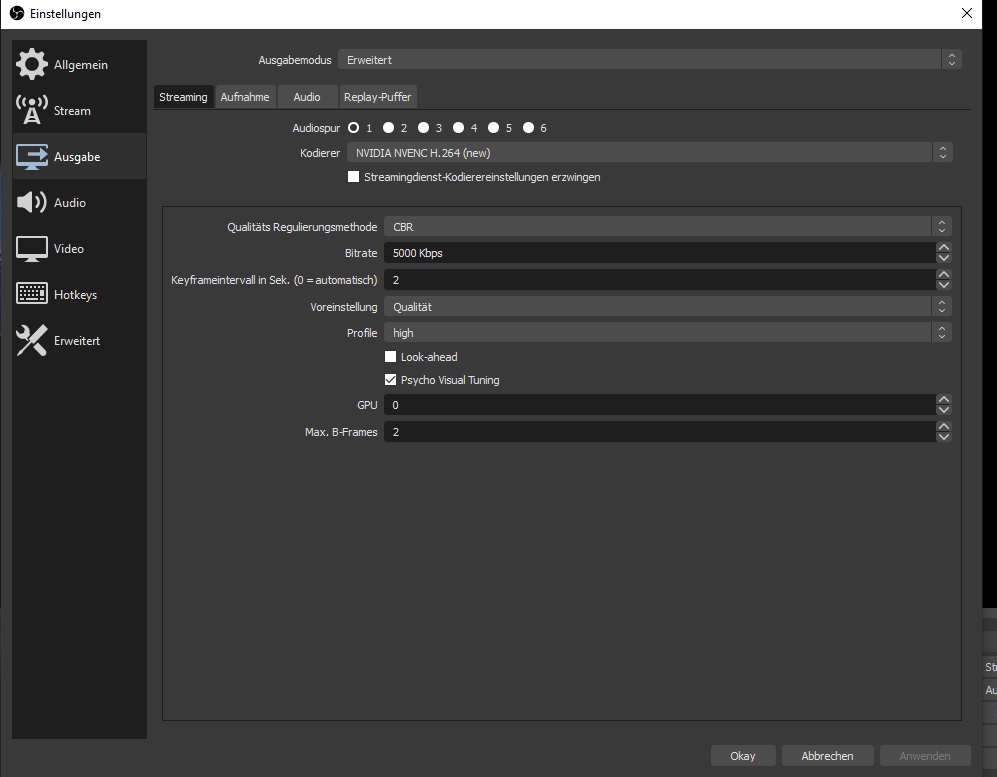Increase Bitrate with the up arrow
The height and width of the screenshot is (777, 997).
pyautogui.click(x=943, y=247)
